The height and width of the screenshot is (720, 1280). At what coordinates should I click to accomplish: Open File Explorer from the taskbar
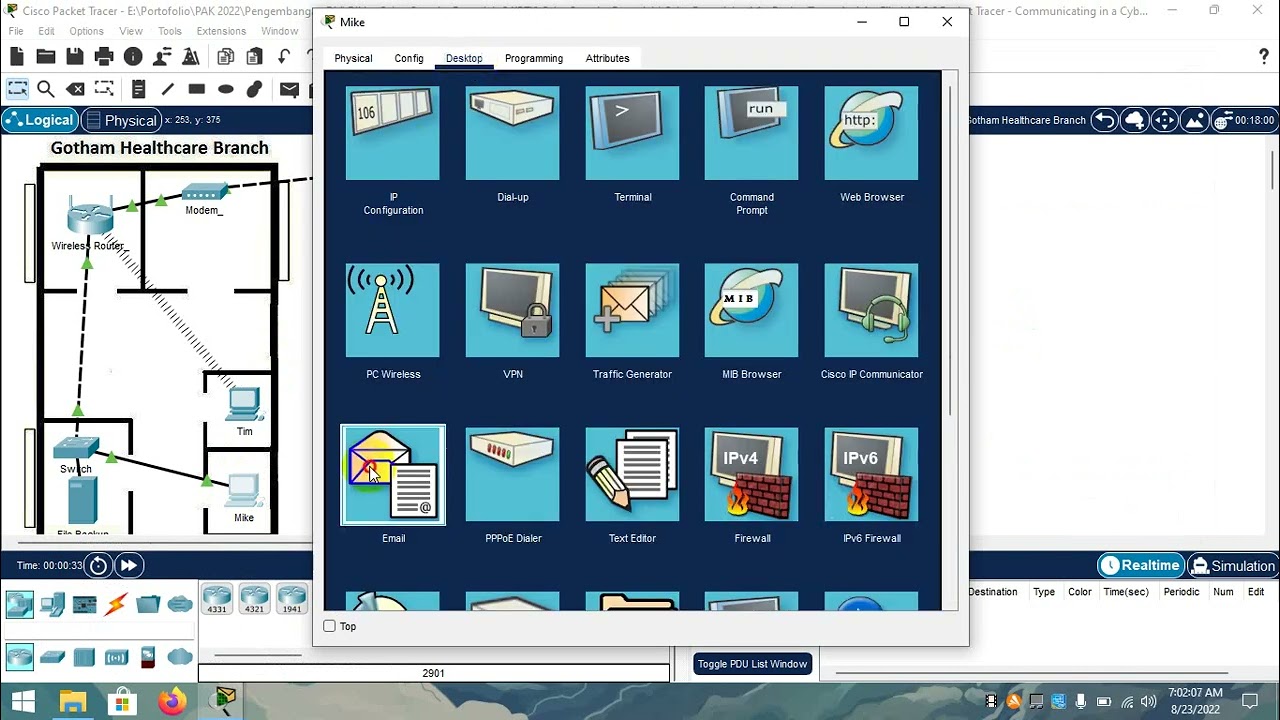coord(73,701)
